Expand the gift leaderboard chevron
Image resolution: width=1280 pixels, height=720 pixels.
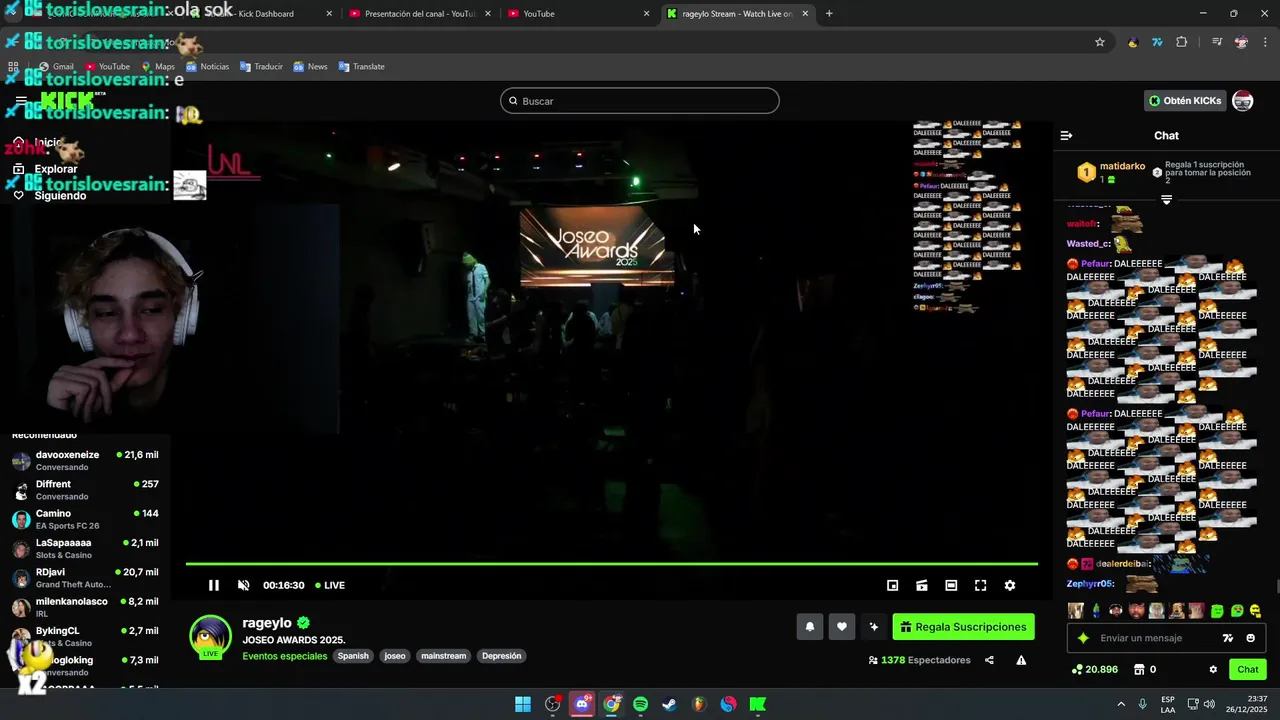[1166, 199]
